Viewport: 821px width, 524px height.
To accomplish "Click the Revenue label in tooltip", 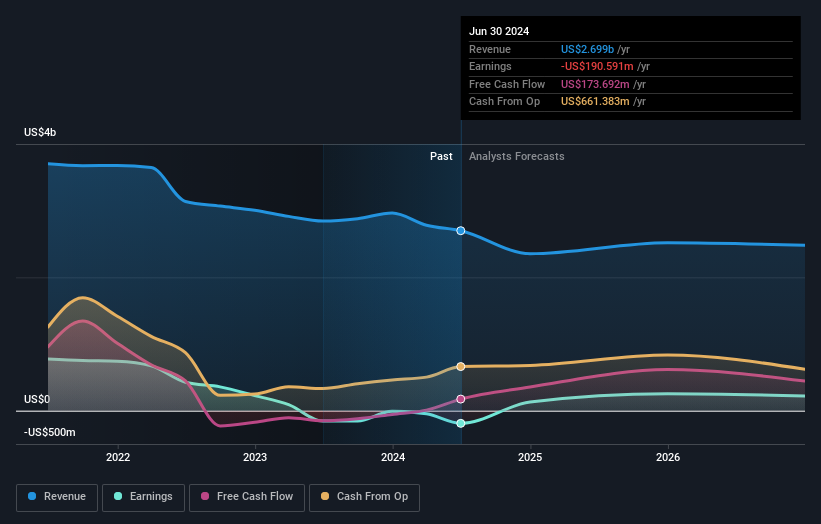I will tap(490, 49).
